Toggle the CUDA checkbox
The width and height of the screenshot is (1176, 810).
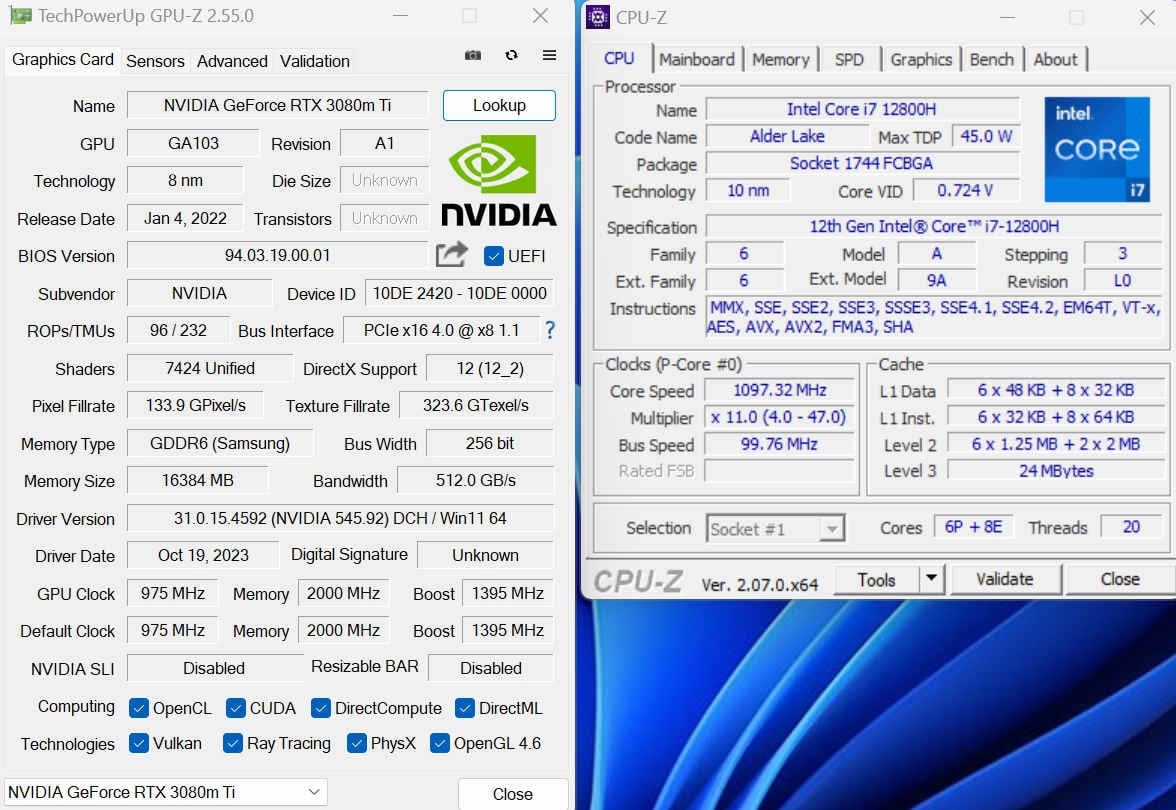pyautogui.click(x=236, y=708)
